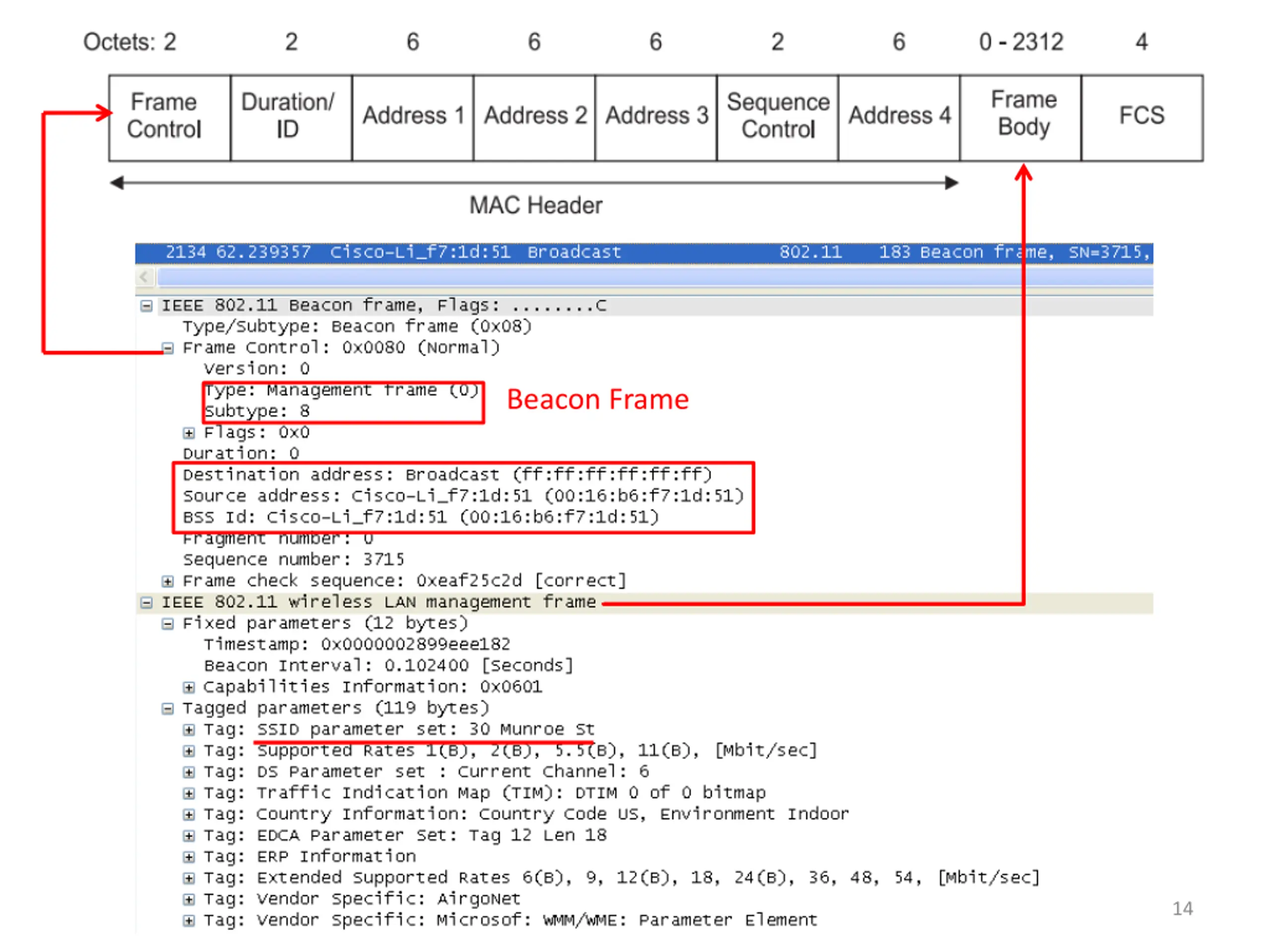This screenshot has height=952, width=1270.
Task: Expand the Flags: 0x0 node
Action: (189, 433)
